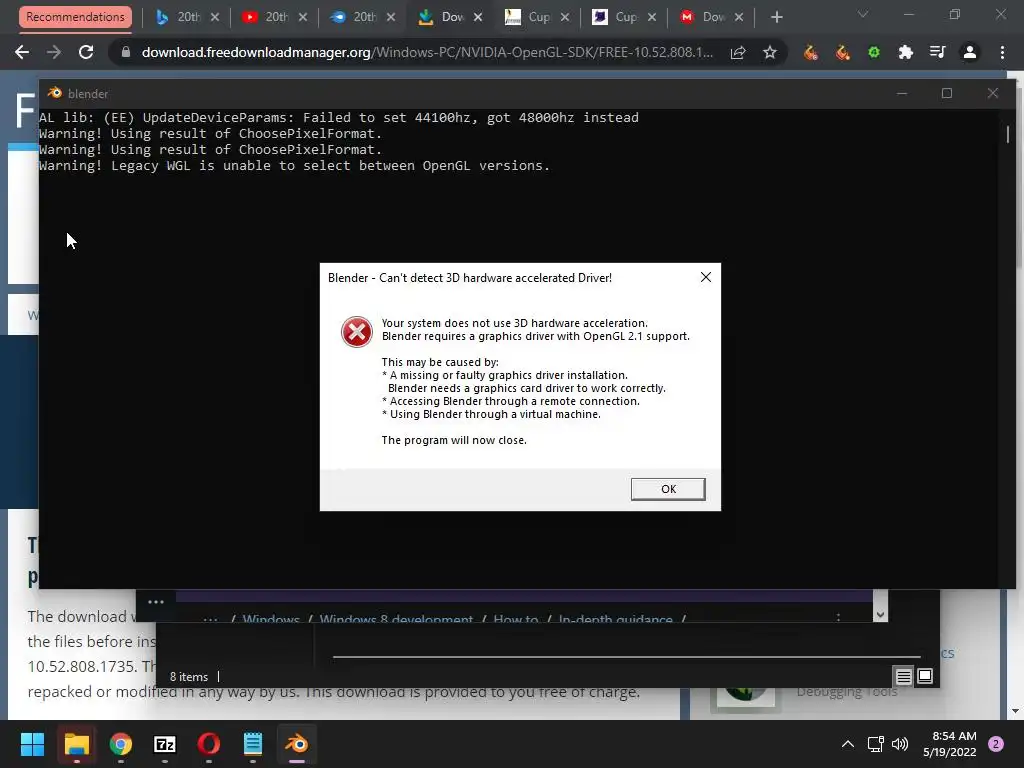Open the Extensions puzzle menu

[906, 52]
